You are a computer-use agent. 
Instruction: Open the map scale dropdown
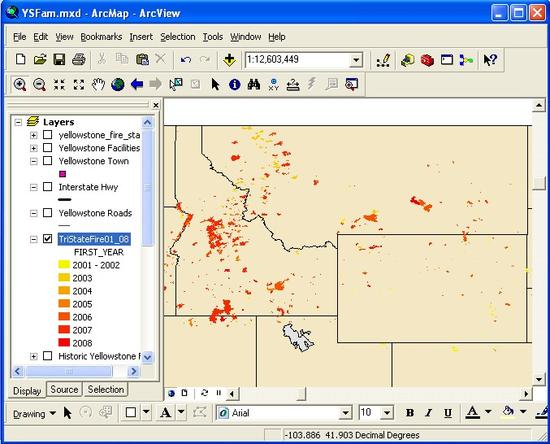pos(356,60)
